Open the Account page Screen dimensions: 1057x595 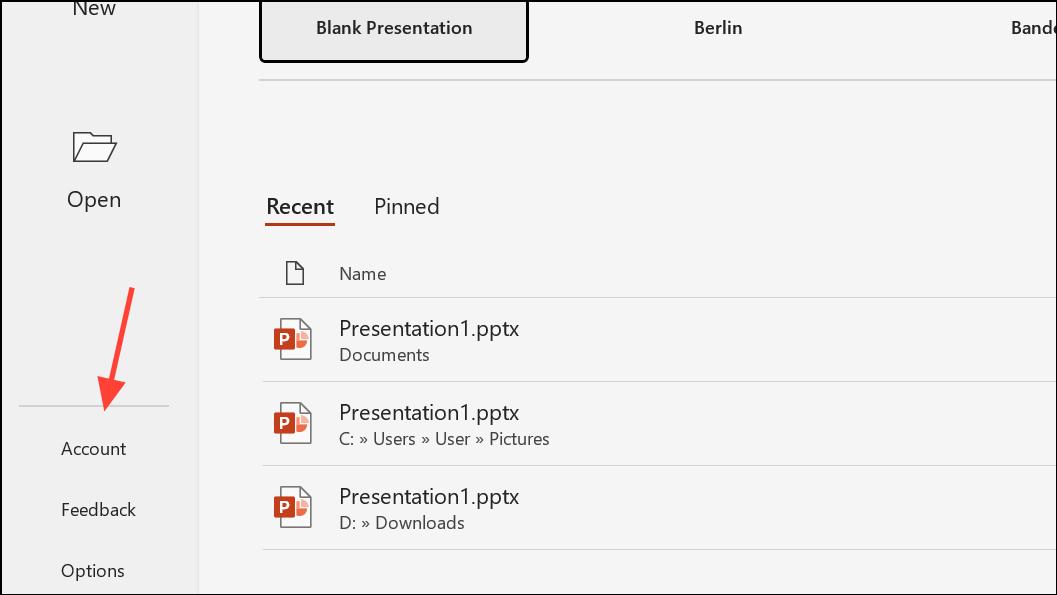[x=93, y=449]
